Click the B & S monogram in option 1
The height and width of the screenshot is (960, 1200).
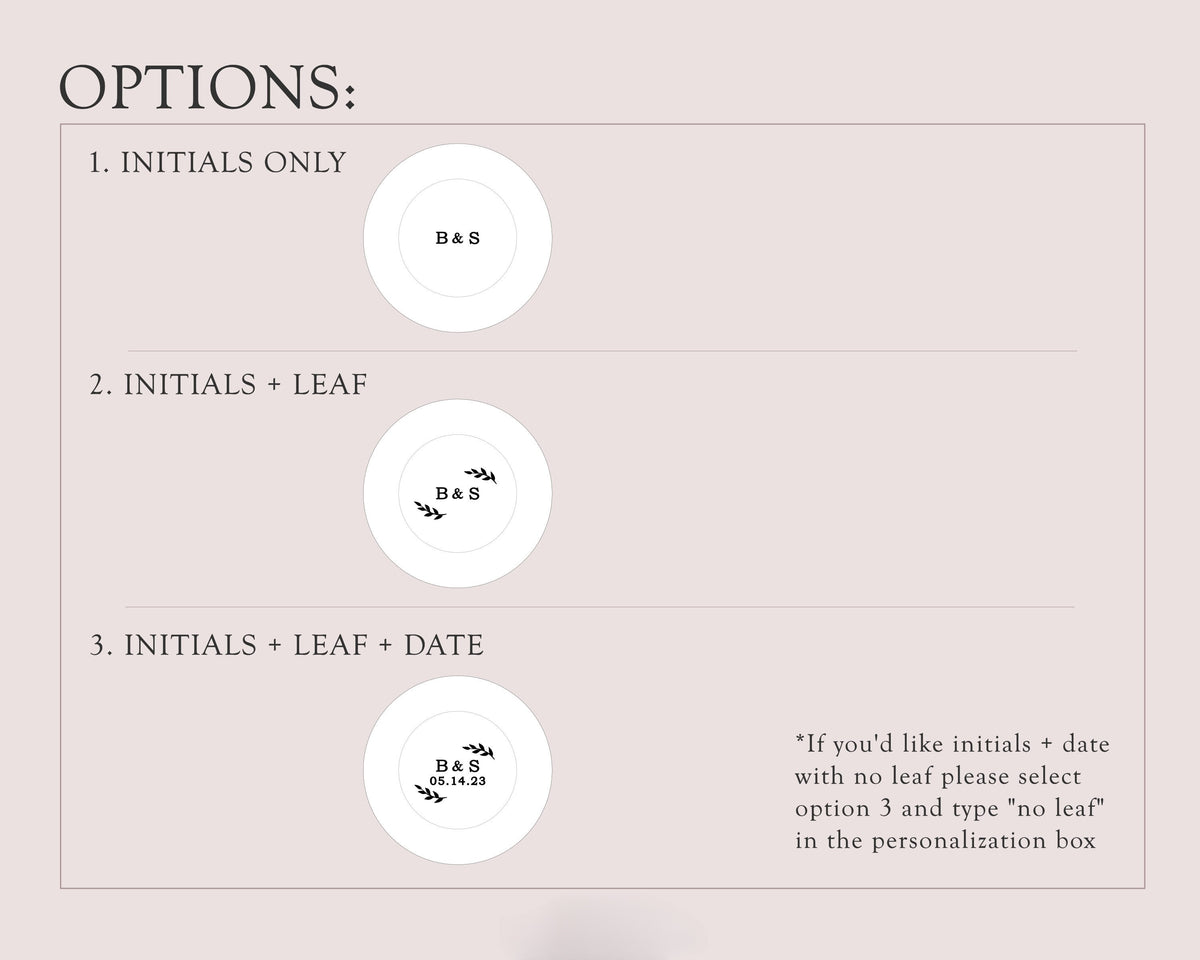pos(458,238)
